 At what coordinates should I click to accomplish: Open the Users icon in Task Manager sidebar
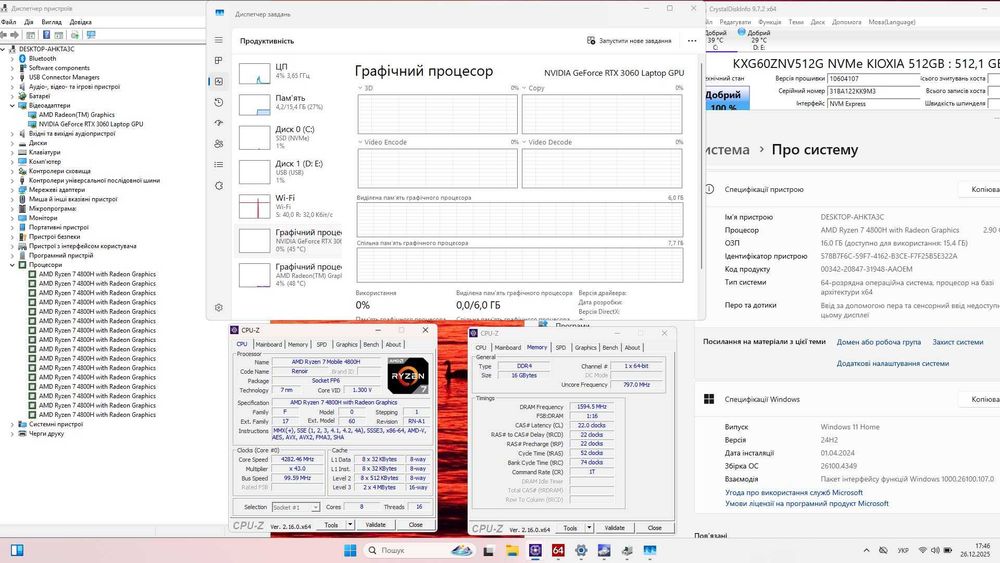(x=219, y=144)
